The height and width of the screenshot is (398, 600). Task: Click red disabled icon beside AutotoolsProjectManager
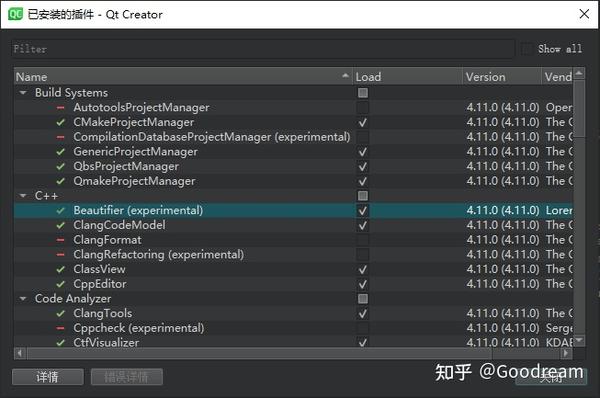(60, 108)
